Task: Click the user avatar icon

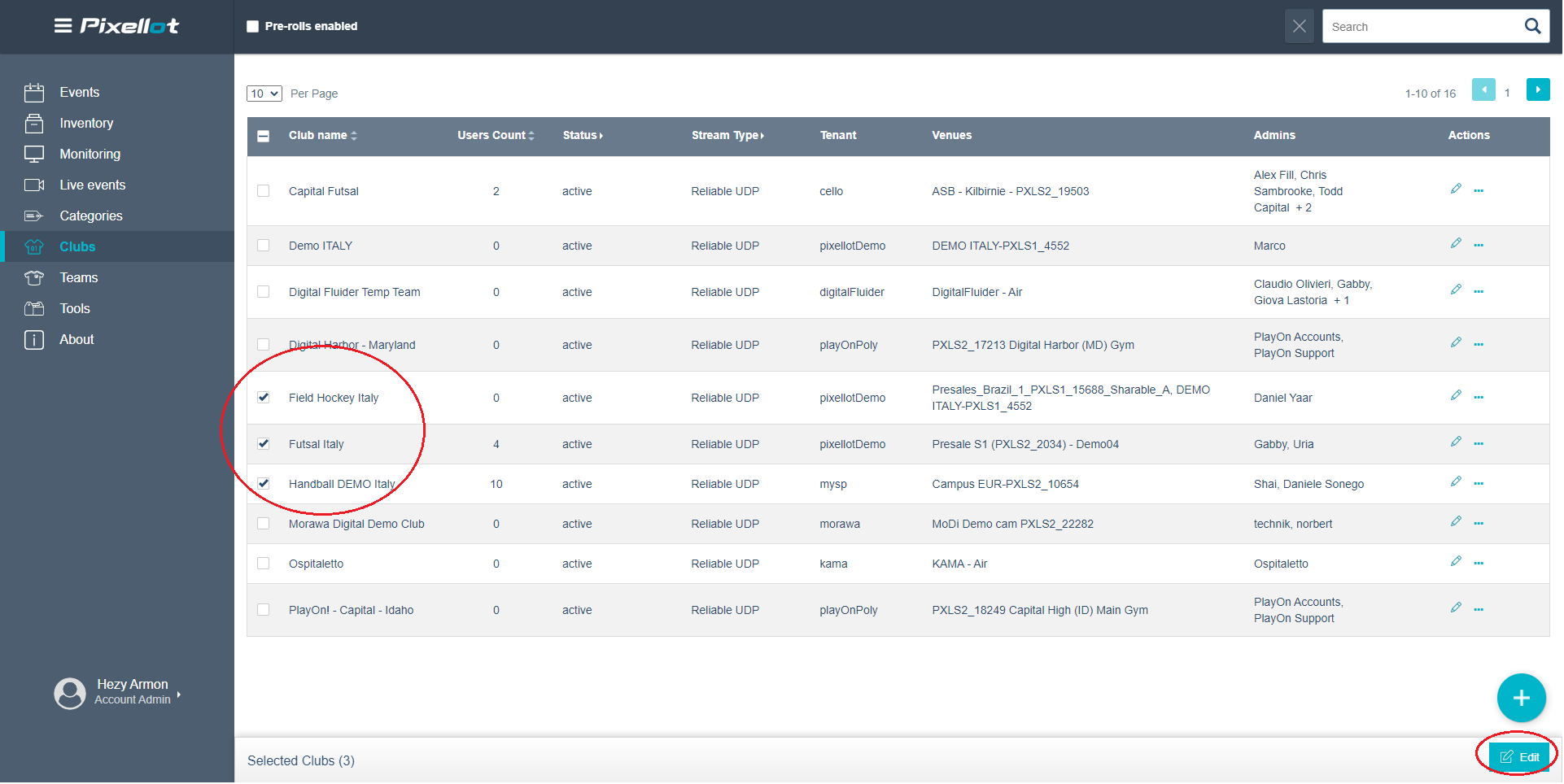Action: [x=70, y=694]
